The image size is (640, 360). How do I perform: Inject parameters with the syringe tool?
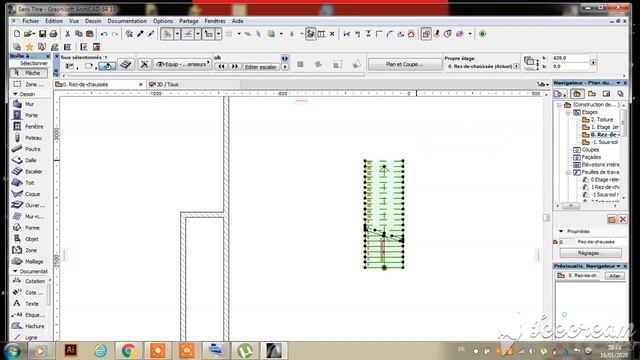tap(151, 34)
